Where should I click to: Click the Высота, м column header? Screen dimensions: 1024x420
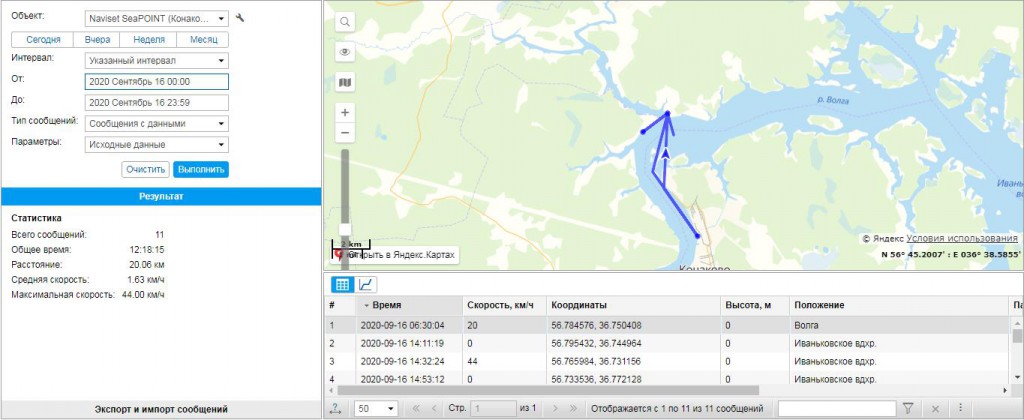[755, 305]
